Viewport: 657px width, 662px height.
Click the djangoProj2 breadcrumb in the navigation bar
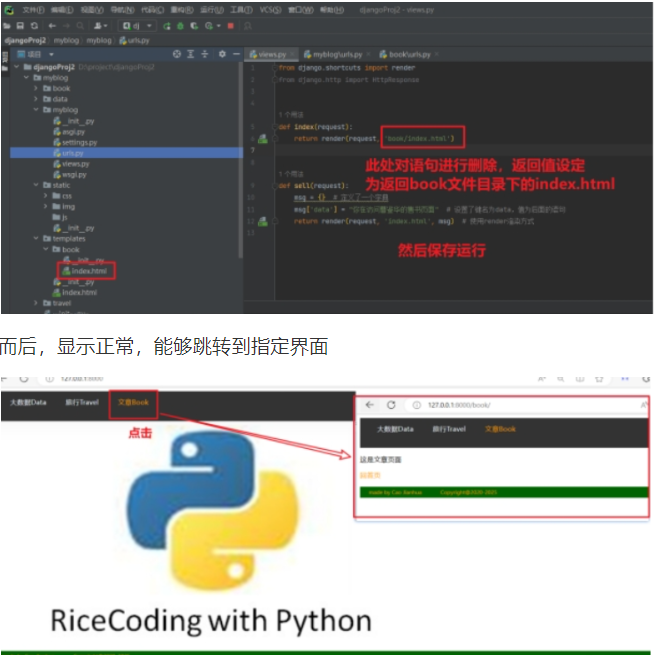click(25, 40)
